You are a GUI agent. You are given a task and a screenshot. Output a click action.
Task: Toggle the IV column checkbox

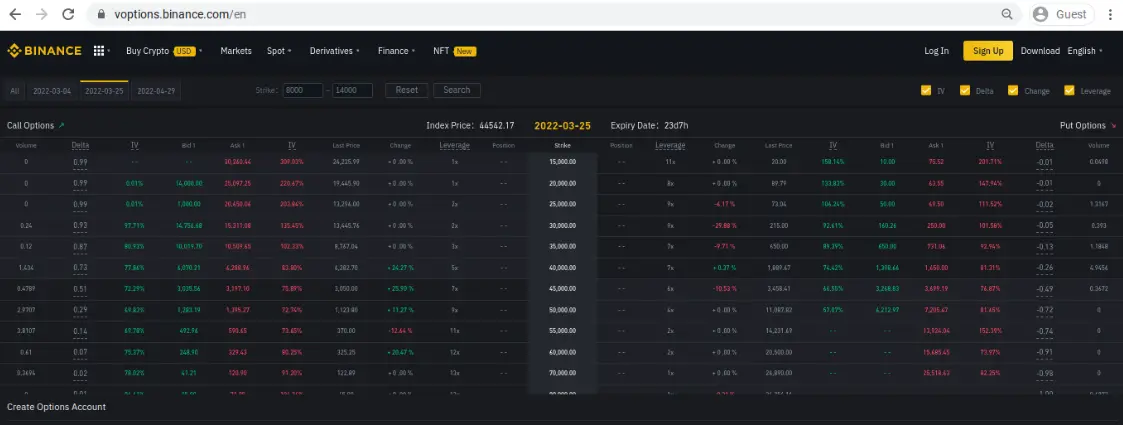click(x=926, y=90)
